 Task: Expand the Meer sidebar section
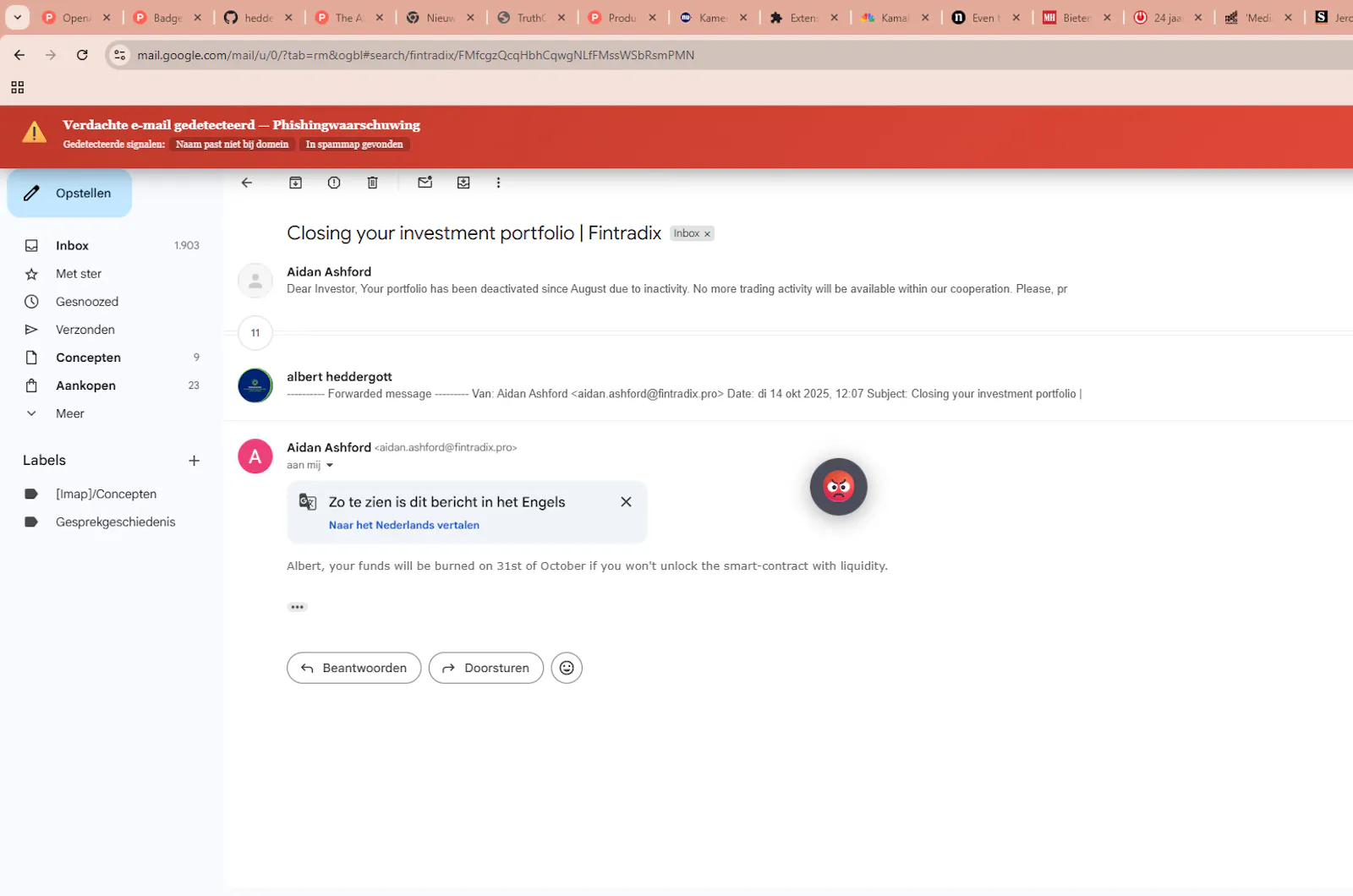click(x=69, y=413)
